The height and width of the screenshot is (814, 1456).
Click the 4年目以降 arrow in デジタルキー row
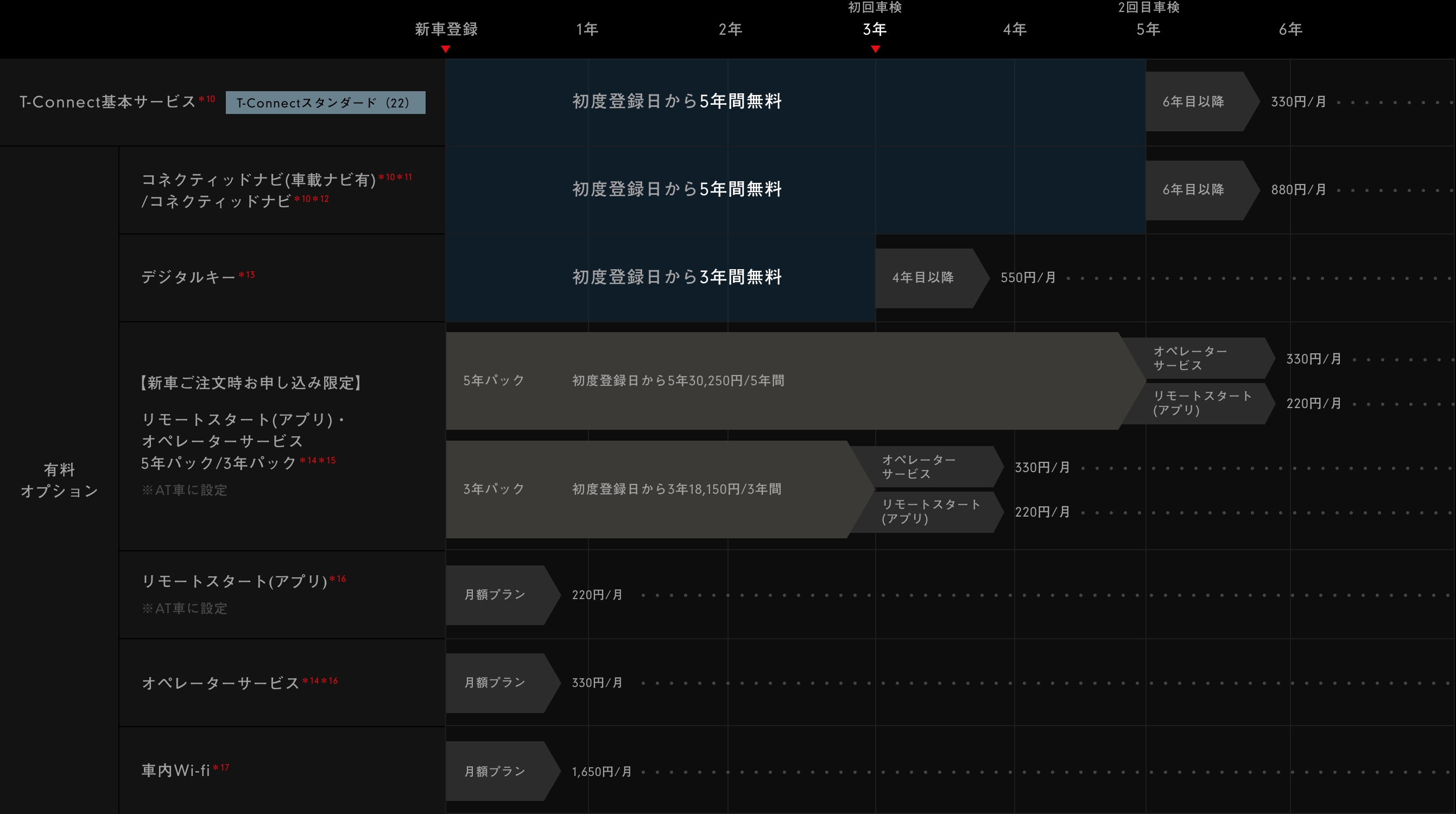pos(932,278)
